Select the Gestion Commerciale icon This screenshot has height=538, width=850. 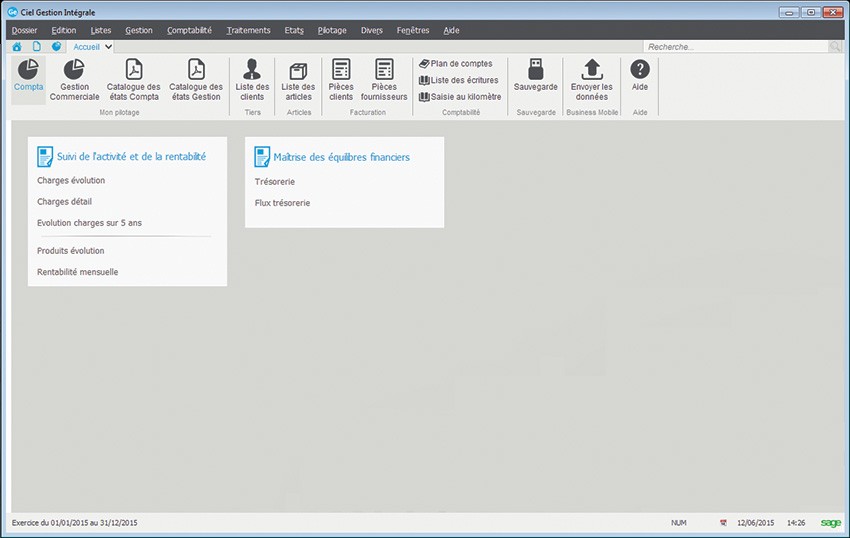(x=74, y=71)
